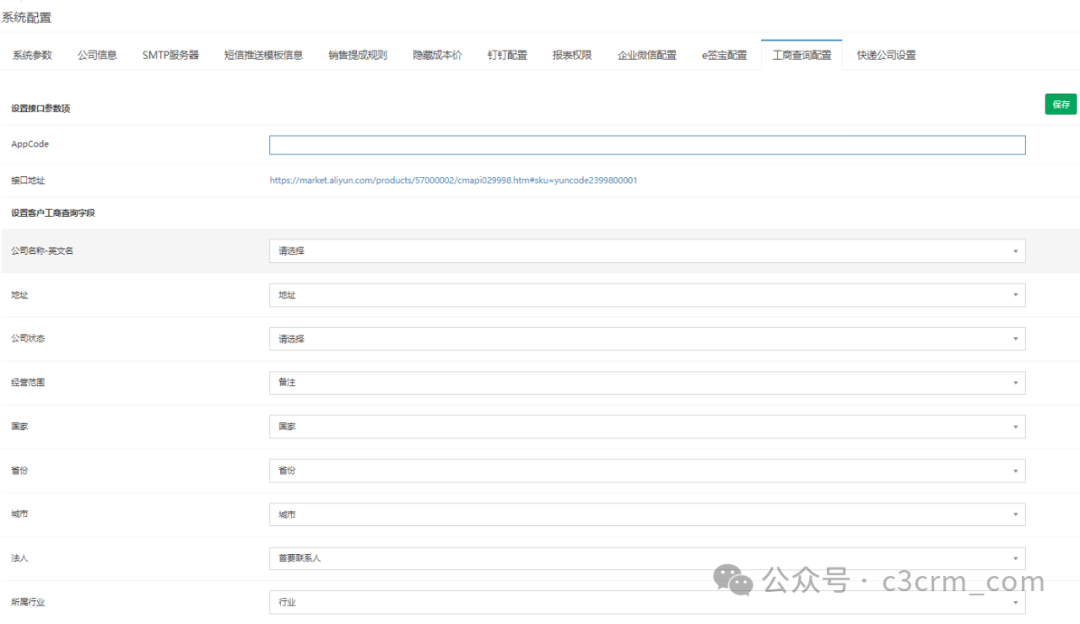Click the 公司名称-英文名 label
Screen dimensions: 1080x624
coord(42,251)
